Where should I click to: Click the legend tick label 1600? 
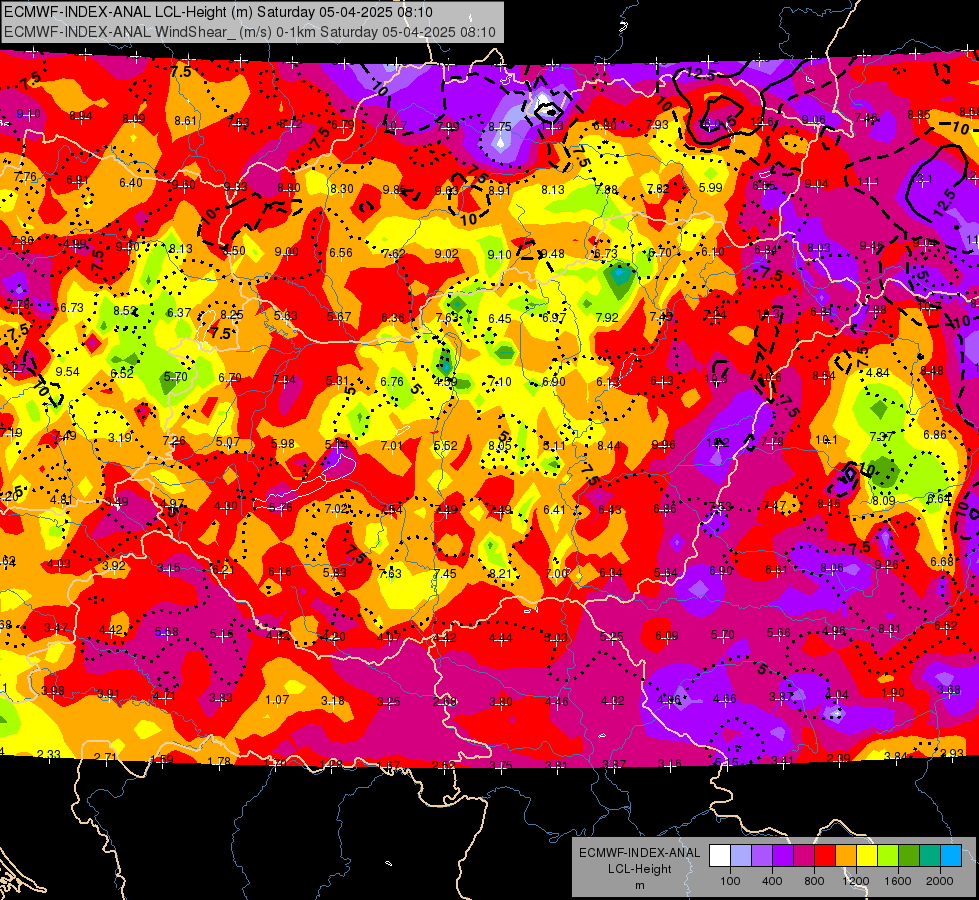898,881
